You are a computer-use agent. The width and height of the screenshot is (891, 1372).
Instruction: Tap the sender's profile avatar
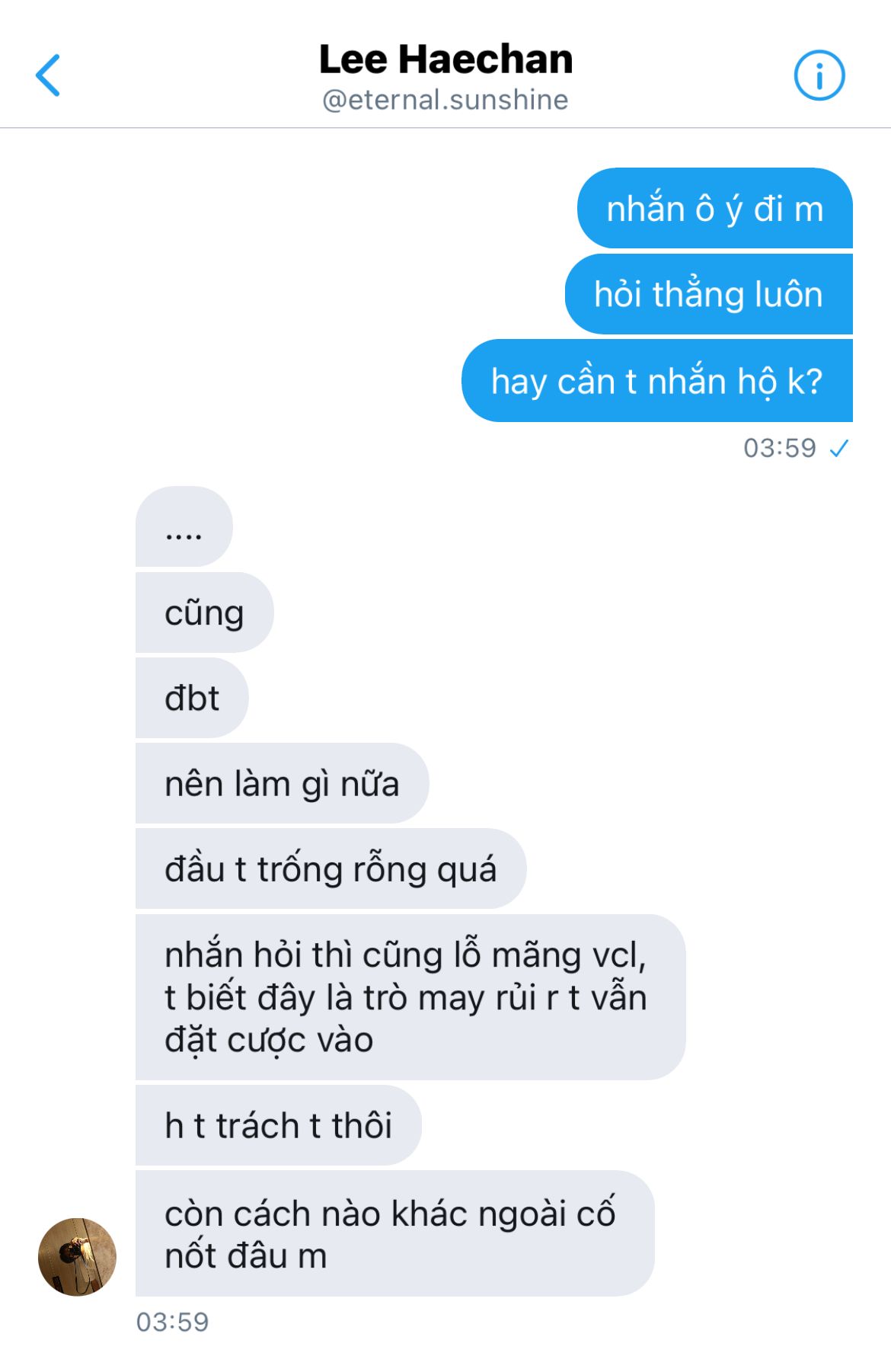(x=77, y=1256)
